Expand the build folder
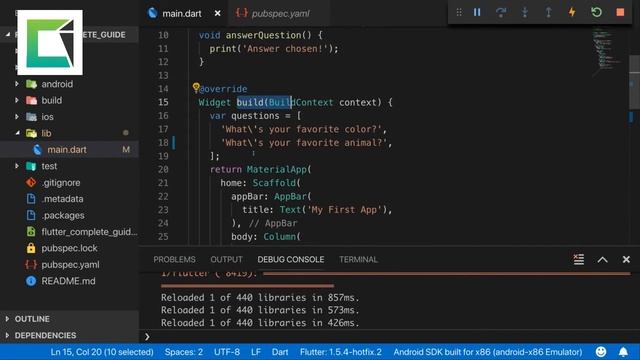Viewport: 640px width, 360px height. (17, 100)
